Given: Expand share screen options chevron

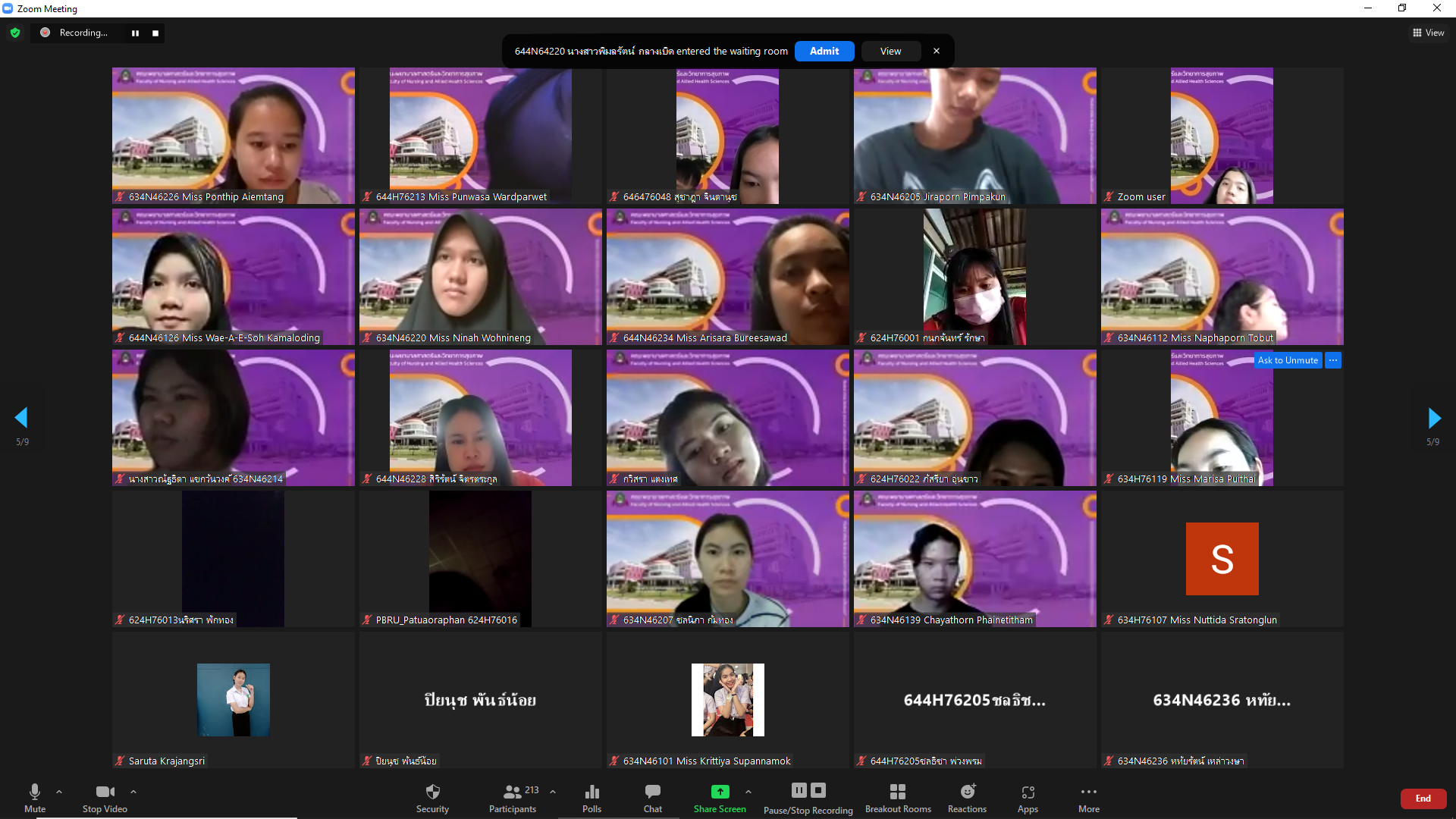Looking at the screenshot, I should coord(748,792).
